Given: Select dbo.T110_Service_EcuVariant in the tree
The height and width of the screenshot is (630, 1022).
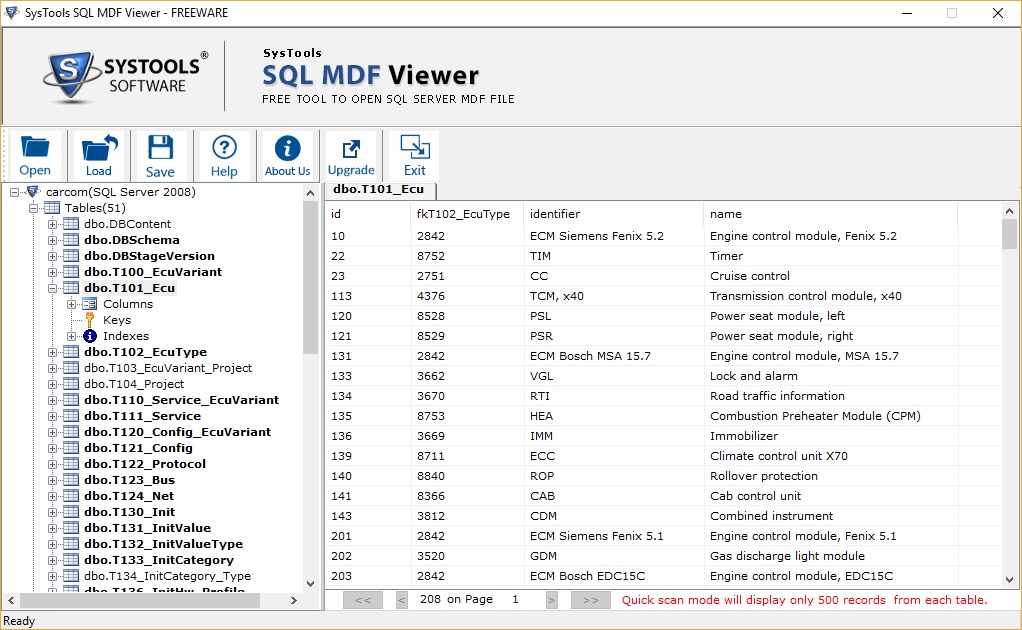Looking at the screenshot, I should tap(181, 400).
